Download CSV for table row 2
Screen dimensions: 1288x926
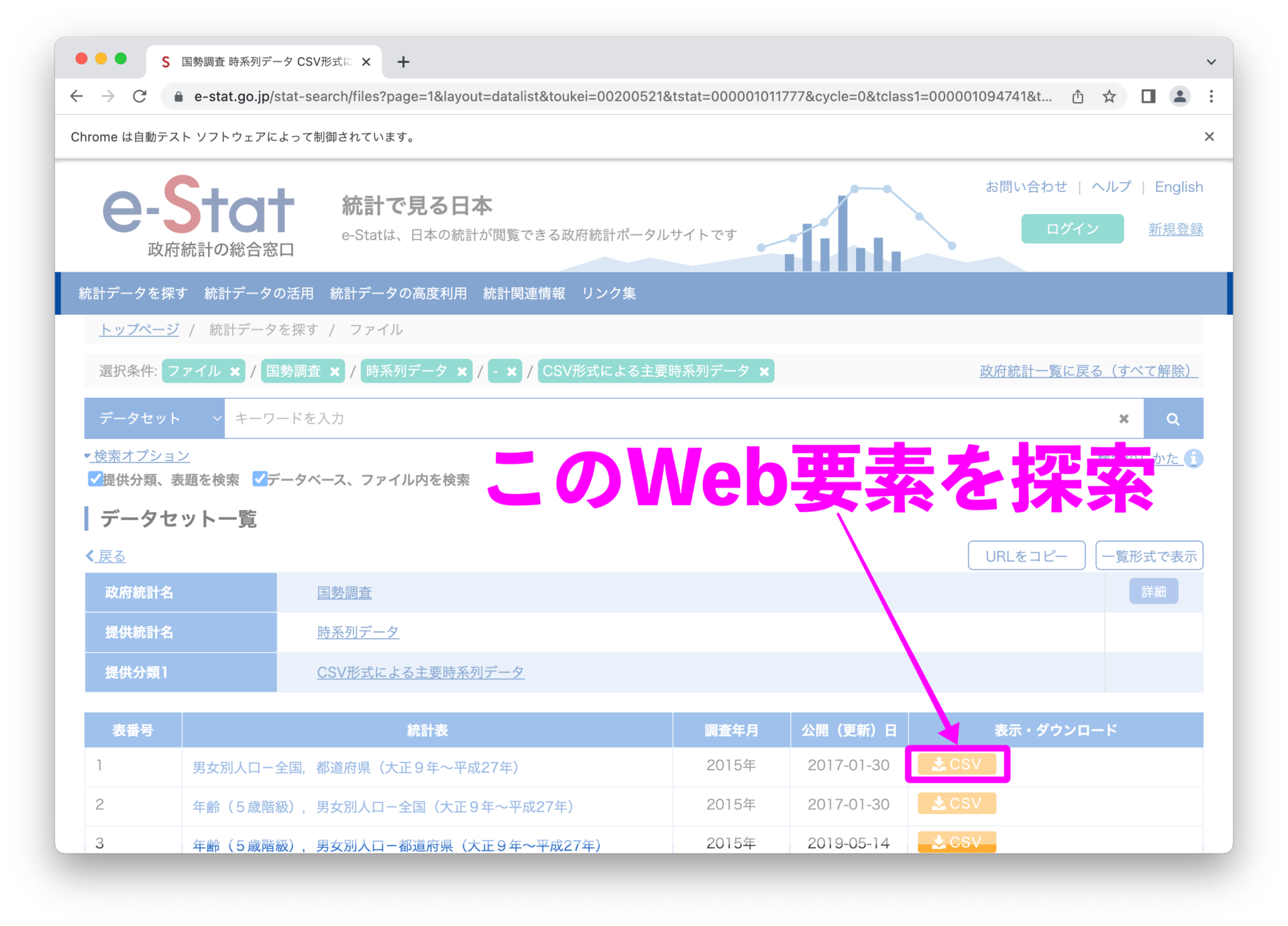point(956,803)
